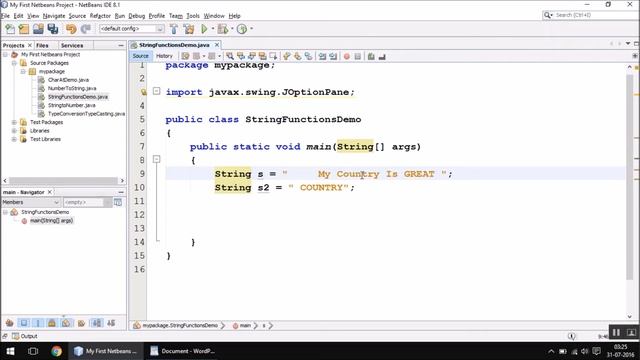Open Chrome from the Windows taskbar
640x360 pixels.
click(x=56, y=351)
